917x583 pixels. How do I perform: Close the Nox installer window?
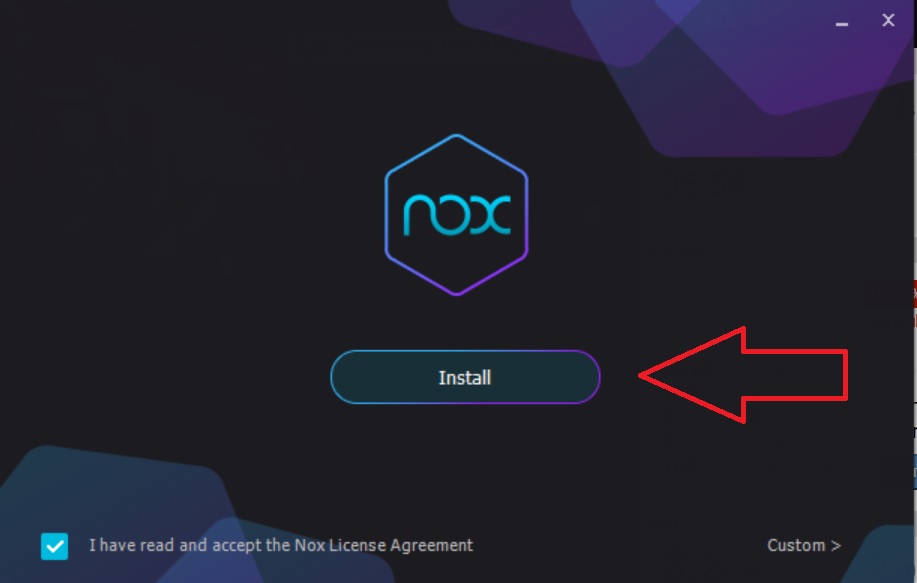(888, 20)
